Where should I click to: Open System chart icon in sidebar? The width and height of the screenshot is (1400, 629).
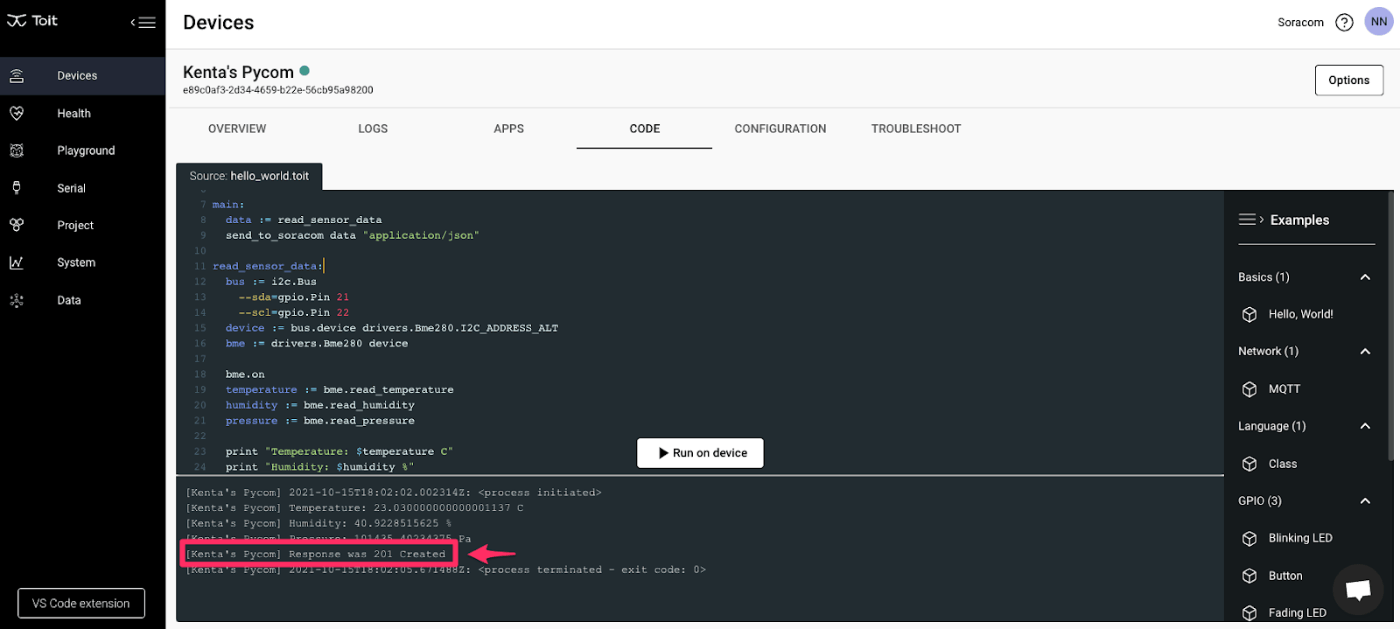tap(17, 263)
